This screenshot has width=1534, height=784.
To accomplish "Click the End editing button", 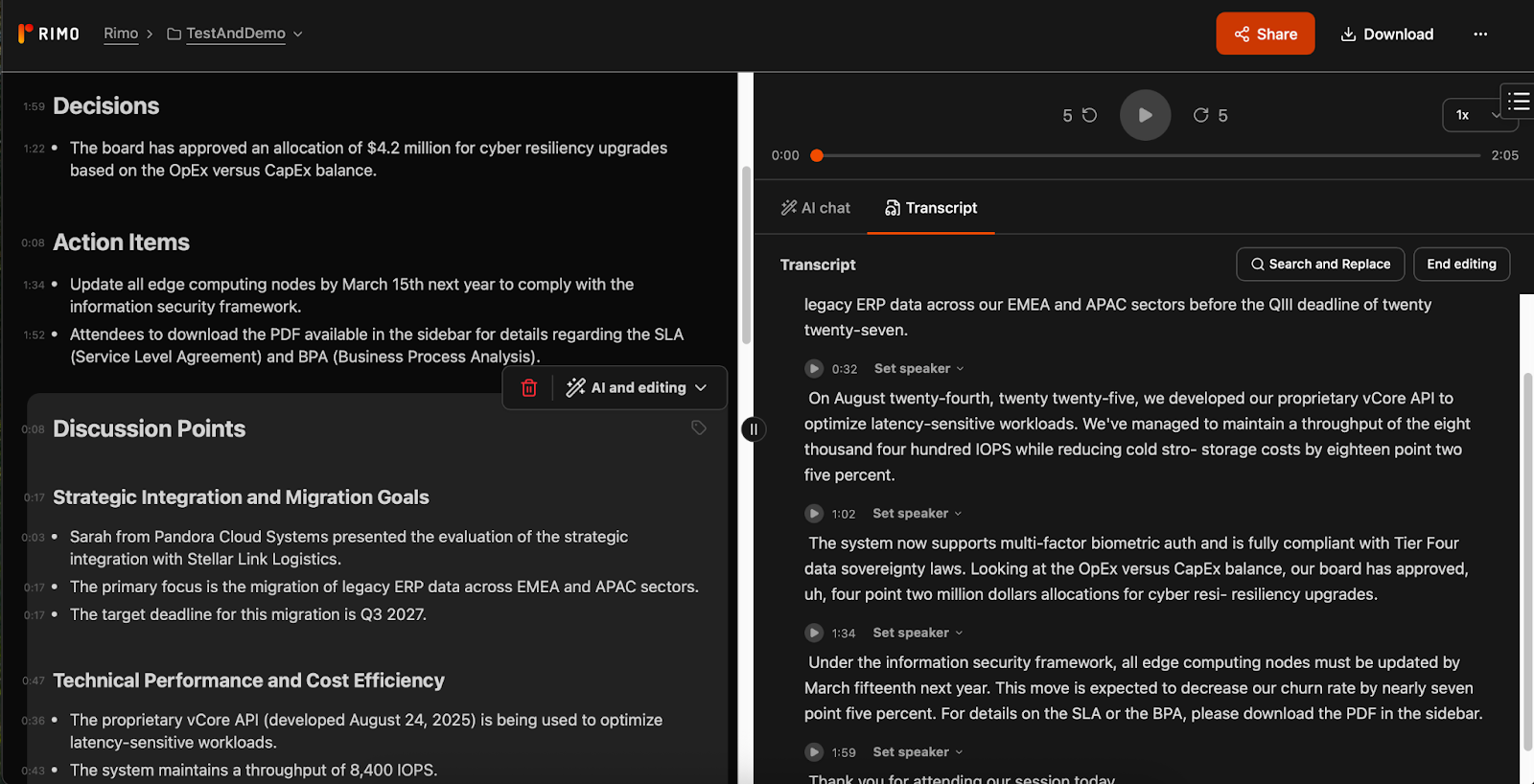I will click(1461, 265).
